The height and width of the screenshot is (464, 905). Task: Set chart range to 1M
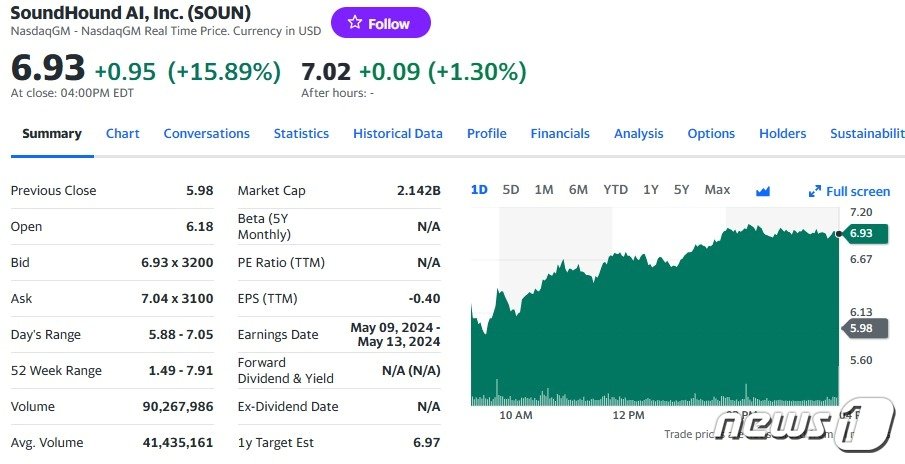[544, 190]
